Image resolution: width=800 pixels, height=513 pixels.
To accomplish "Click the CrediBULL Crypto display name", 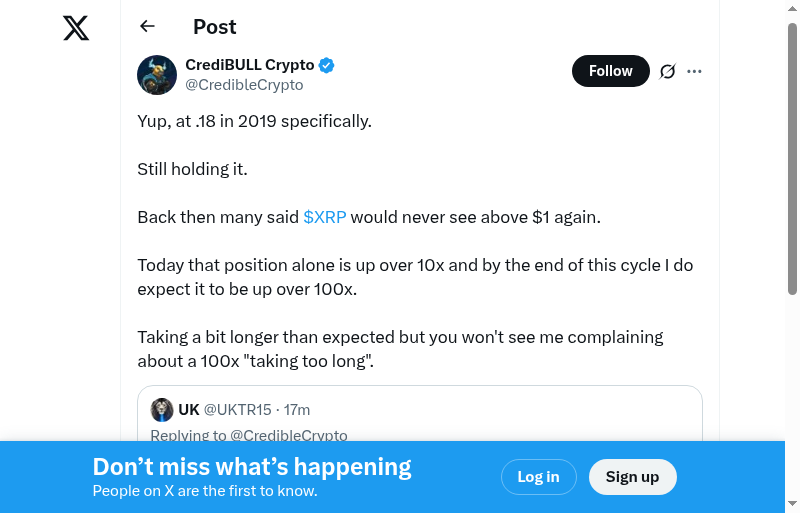I will coord(250,65).
